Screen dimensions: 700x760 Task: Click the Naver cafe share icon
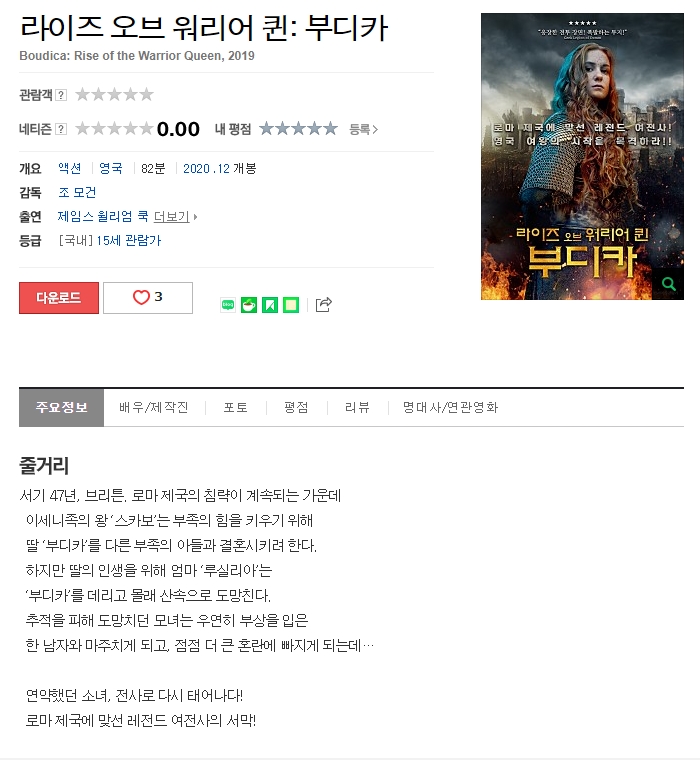click(249, 305)
